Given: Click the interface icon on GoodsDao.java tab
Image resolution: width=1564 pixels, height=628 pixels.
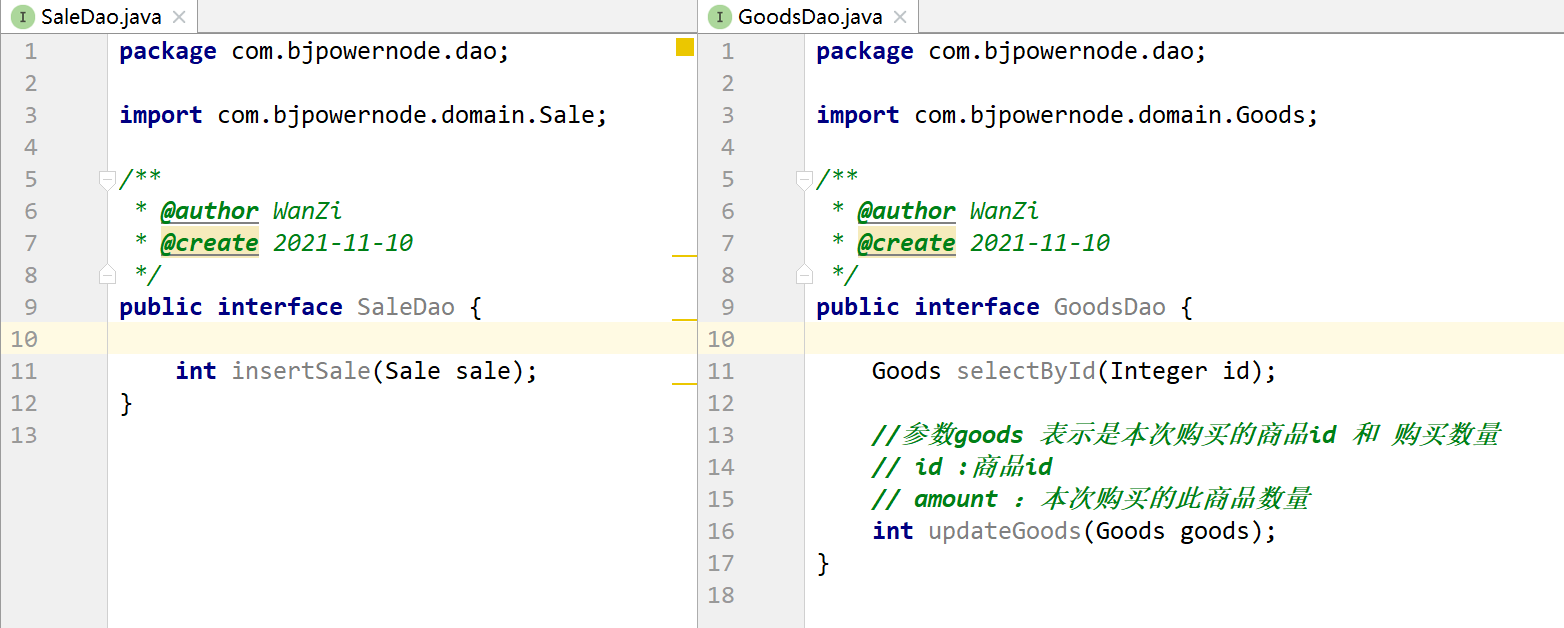Looking at the screenshot, I should (720, 17).
